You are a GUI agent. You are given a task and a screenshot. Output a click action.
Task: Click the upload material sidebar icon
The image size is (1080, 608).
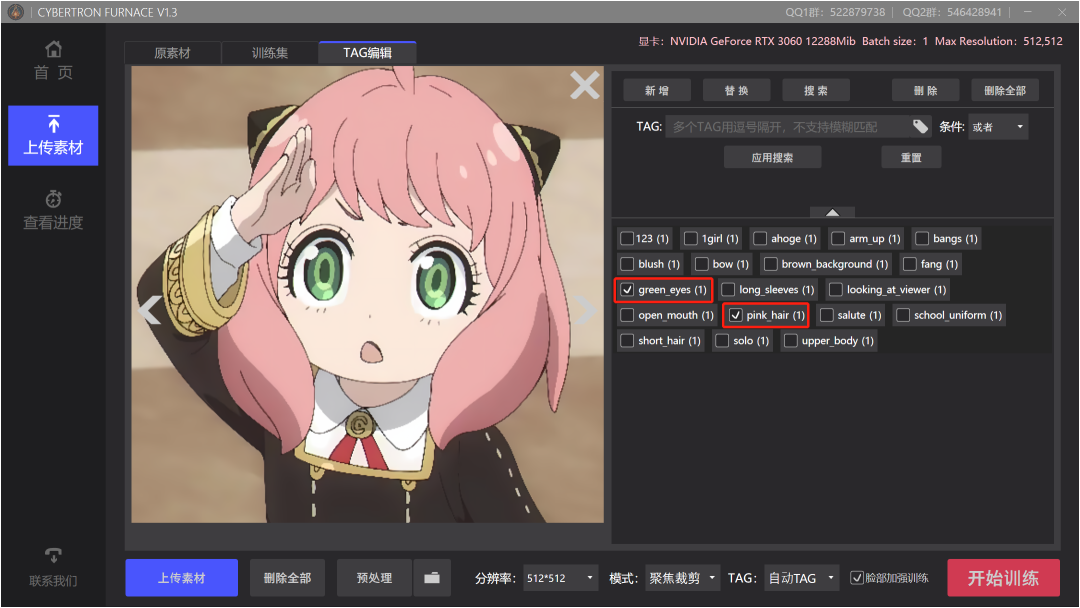pyautogui.click(x=53, y=124)
